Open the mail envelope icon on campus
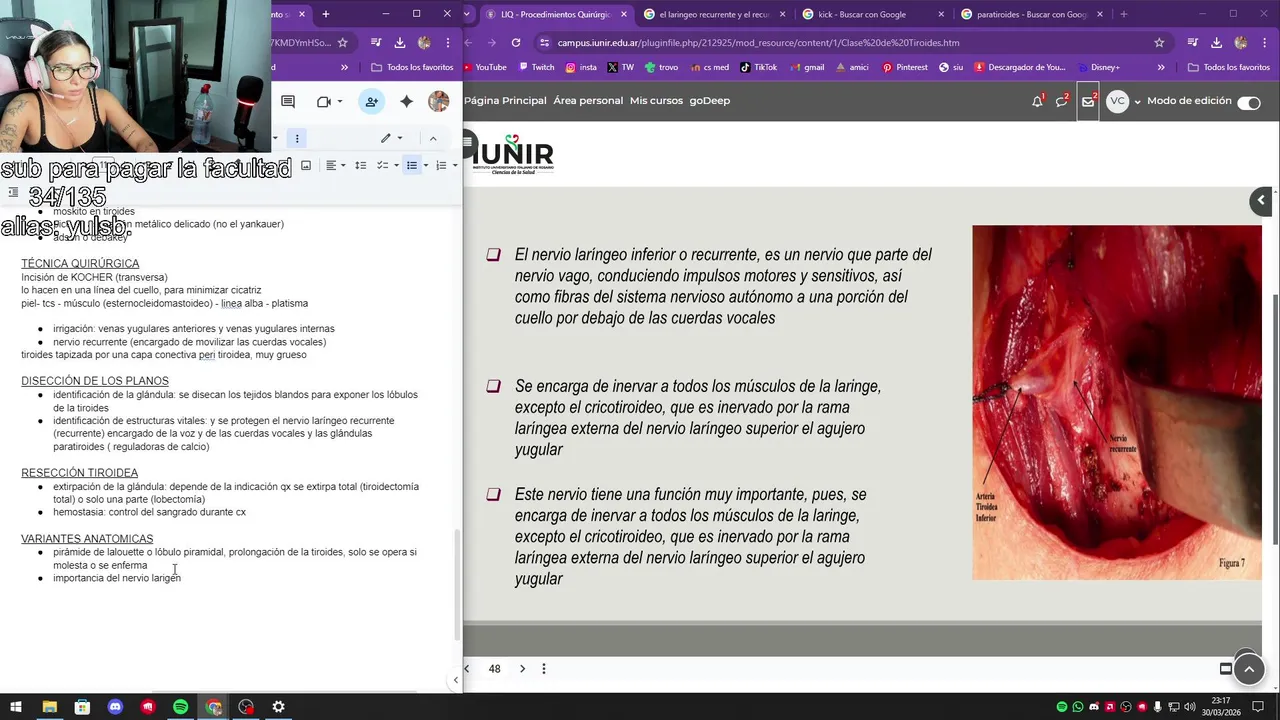Image resolution: width=1280 pixels, height=720 pixels. (x=1088, y=102)
